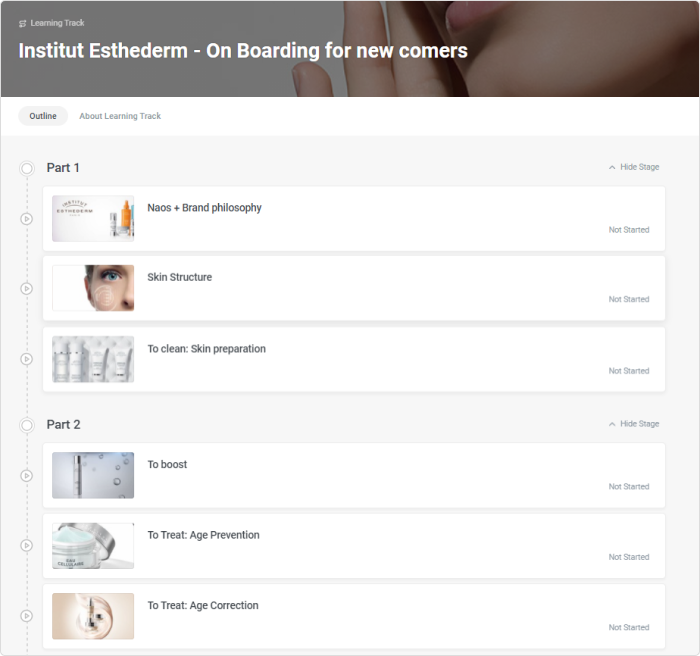Image resolution: width=700 pixels, height=656 pixels.
Task: Open the To Treat: Age Correction course
Action: (203, 605)
